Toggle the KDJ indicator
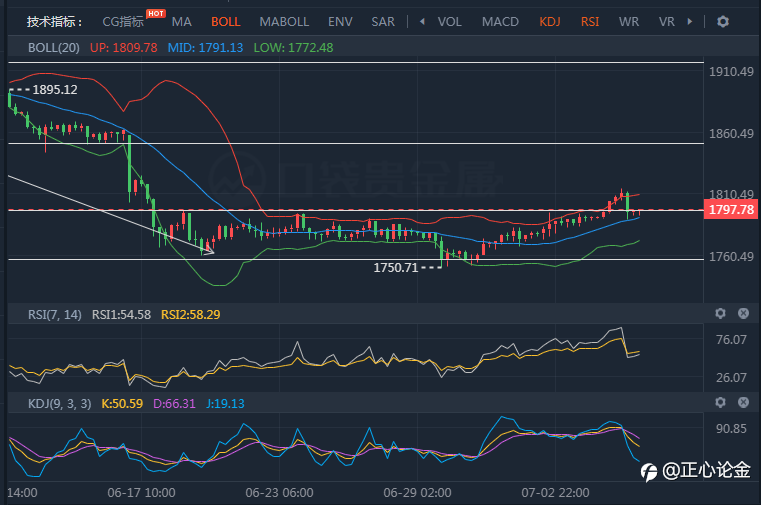Screen dimensions: 761x505 click(550, 22)
